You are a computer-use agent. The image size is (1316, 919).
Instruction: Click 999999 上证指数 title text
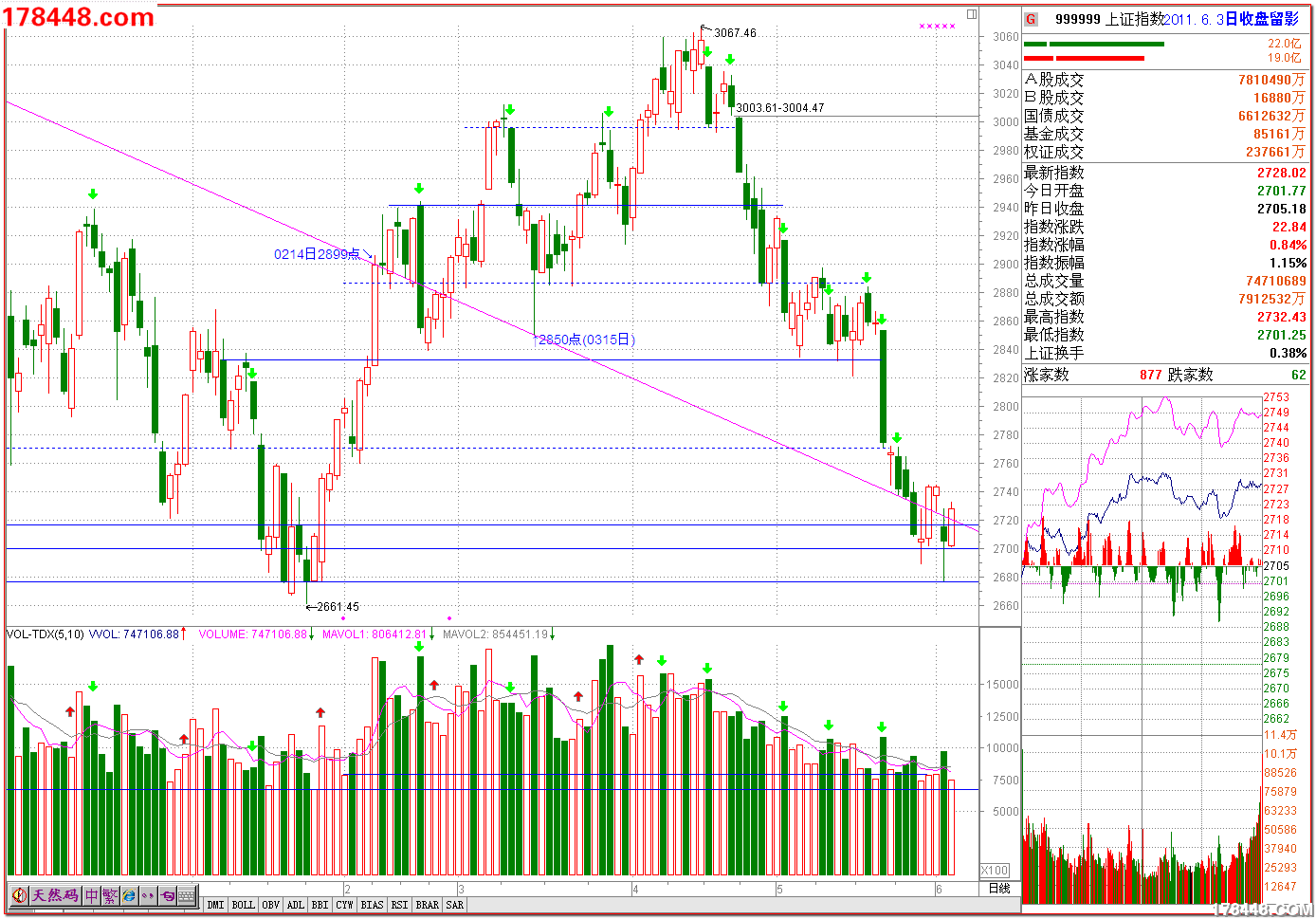pyautogui.click(x=1108, y=19)
